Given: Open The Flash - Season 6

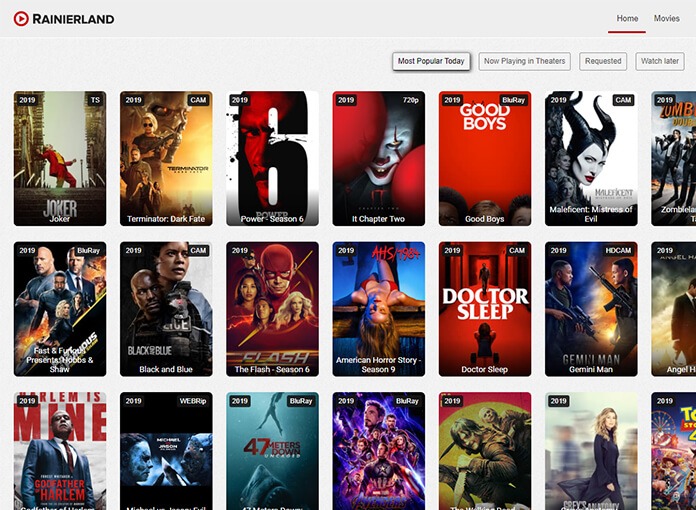Looking at the screenshot, I should coord(272,308).
